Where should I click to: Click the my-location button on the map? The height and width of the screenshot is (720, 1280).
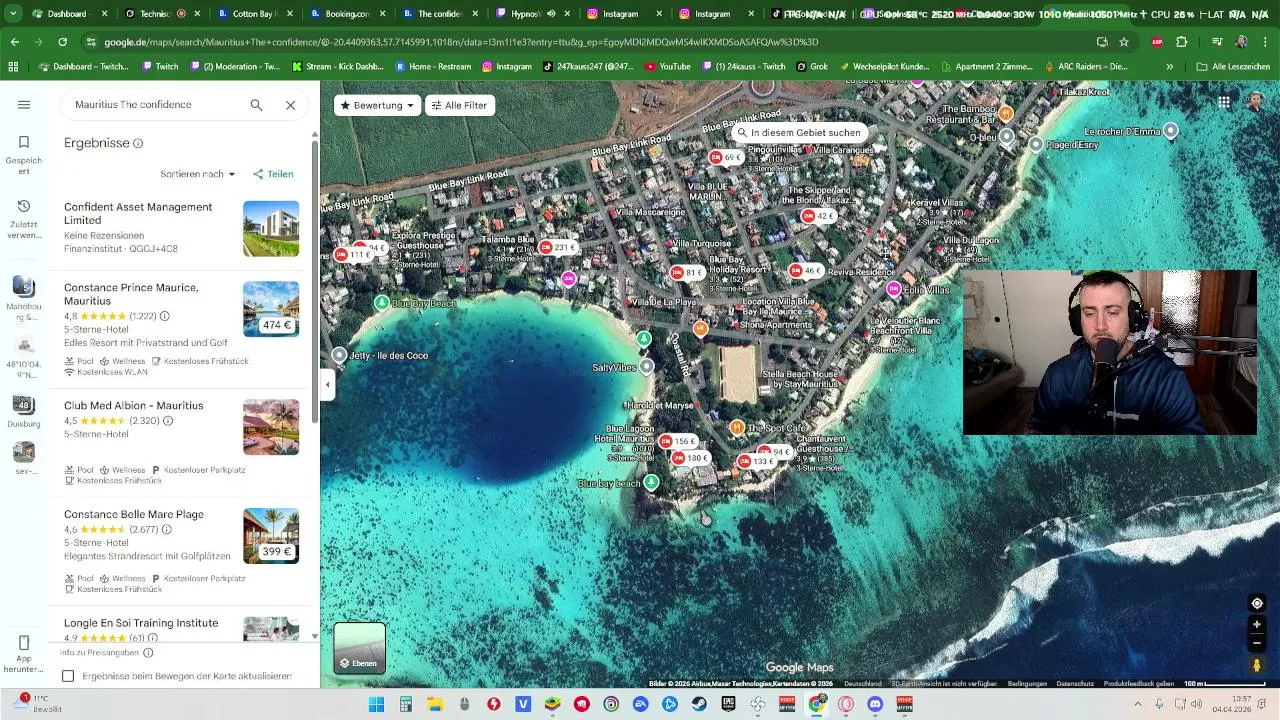(1257, 603)
